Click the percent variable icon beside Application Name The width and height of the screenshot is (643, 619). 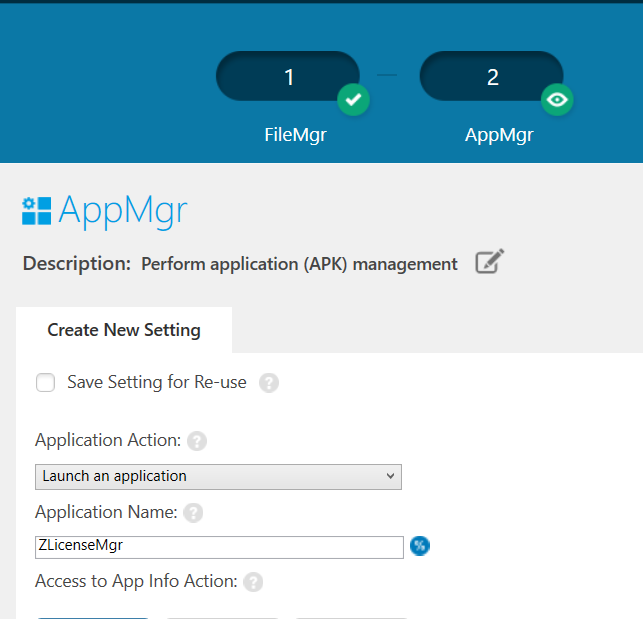[420, 546]
